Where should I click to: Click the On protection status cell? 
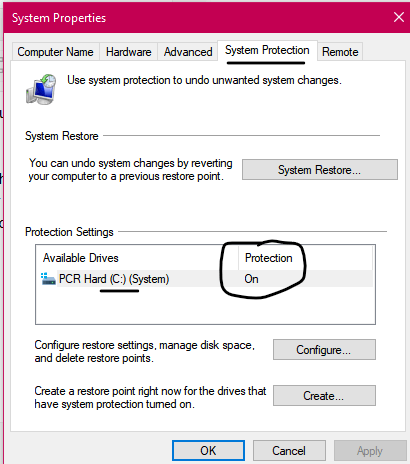pyautogui.click(x=251, y=279)
